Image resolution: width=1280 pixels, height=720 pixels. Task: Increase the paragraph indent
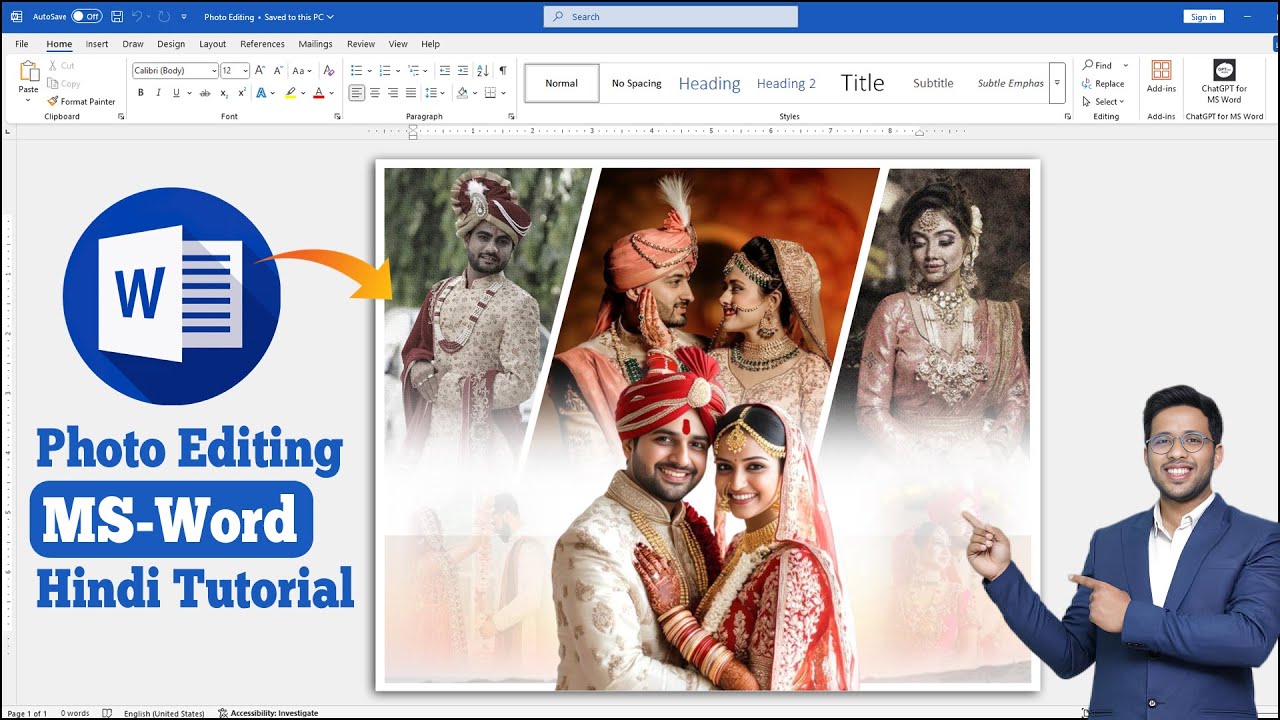(x=463, y=71)
